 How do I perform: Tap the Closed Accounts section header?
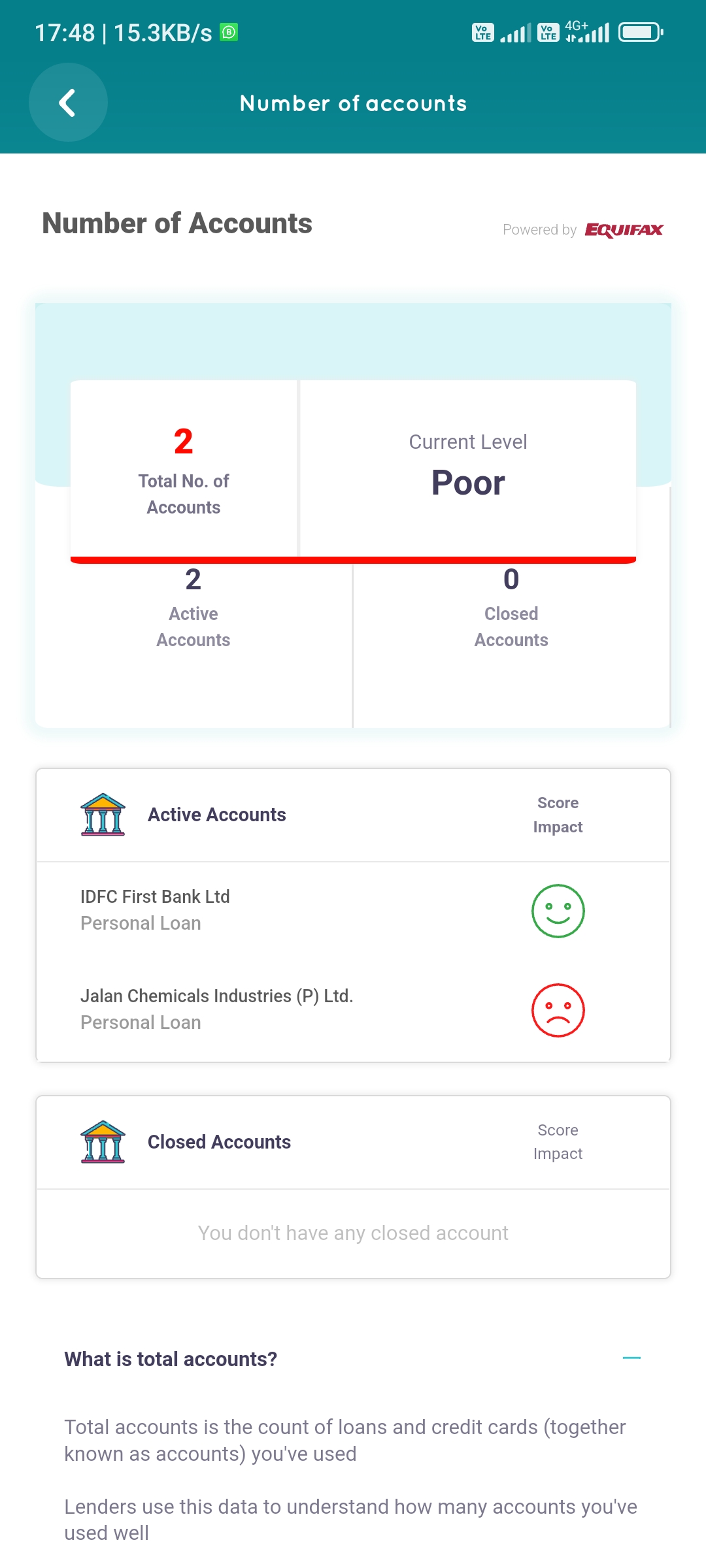pos(219,1142)
